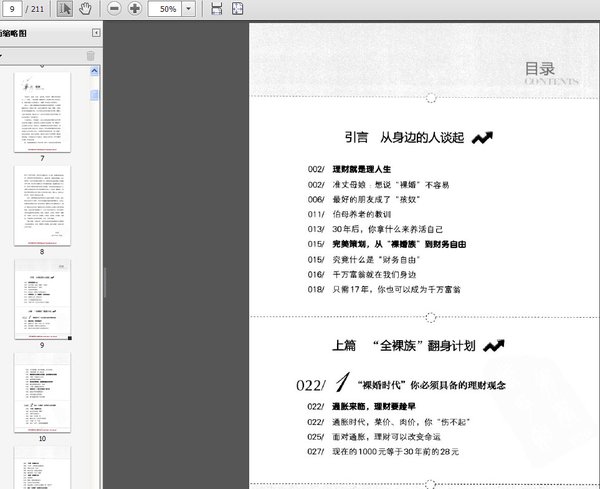Click entry 究竟什么是"财务自由"
This screenshot has height=489, width=600.
376,259
